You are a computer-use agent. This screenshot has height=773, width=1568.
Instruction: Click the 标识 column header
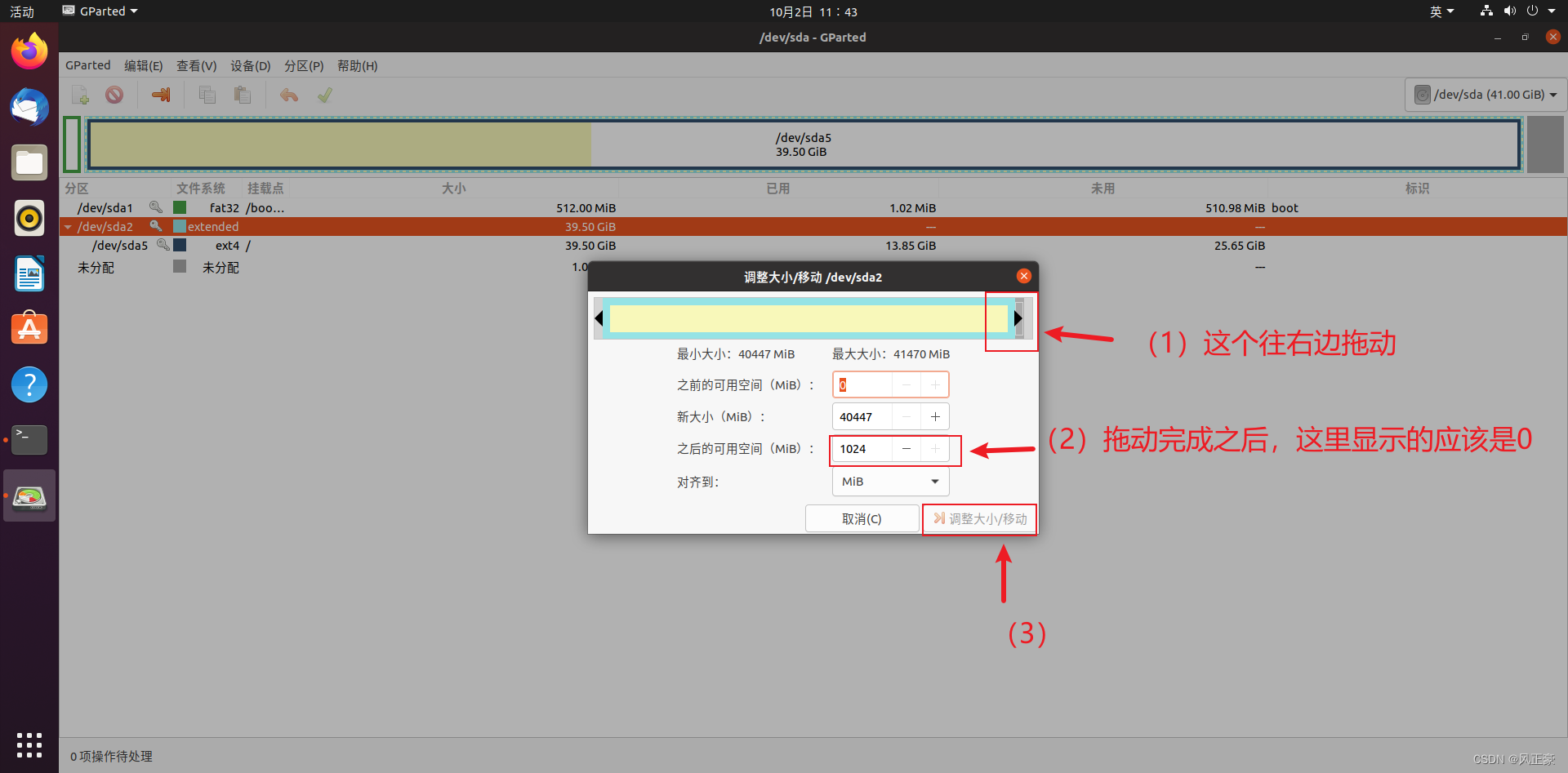(1417, 188)
